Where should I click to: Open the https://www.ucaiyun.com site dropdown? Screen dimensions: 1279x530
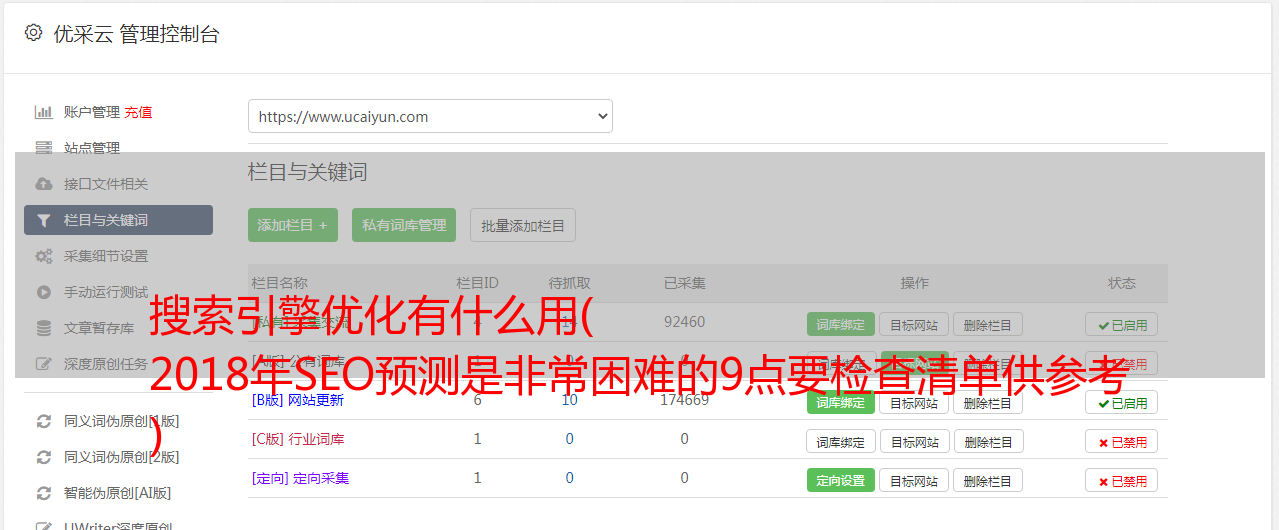[x=430, y=116]
